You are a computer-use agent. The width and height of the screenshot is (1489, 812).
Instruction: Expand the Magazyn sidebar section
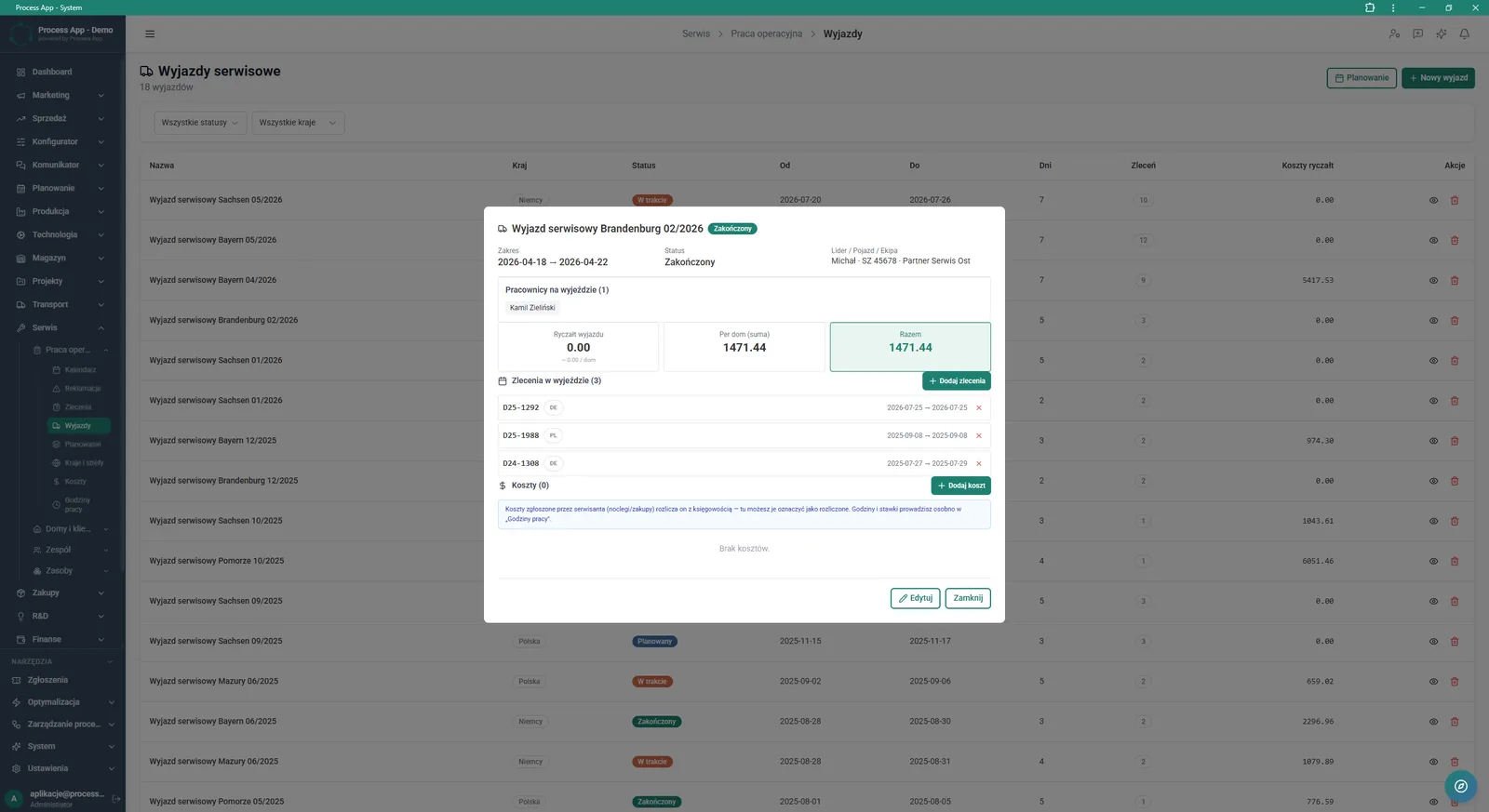point(61,258)
